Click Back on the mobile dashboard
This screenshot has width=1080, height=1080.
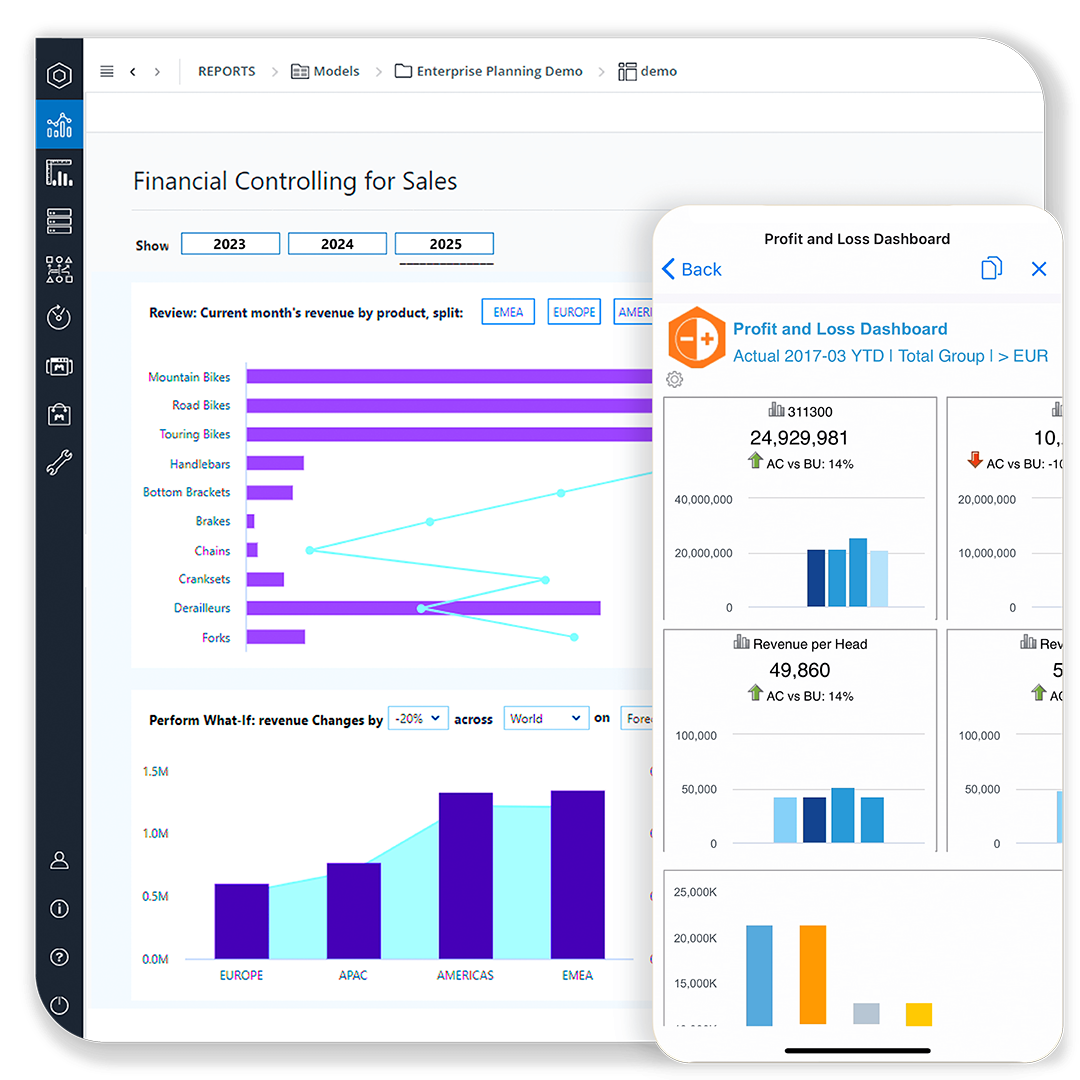[691, 269]
